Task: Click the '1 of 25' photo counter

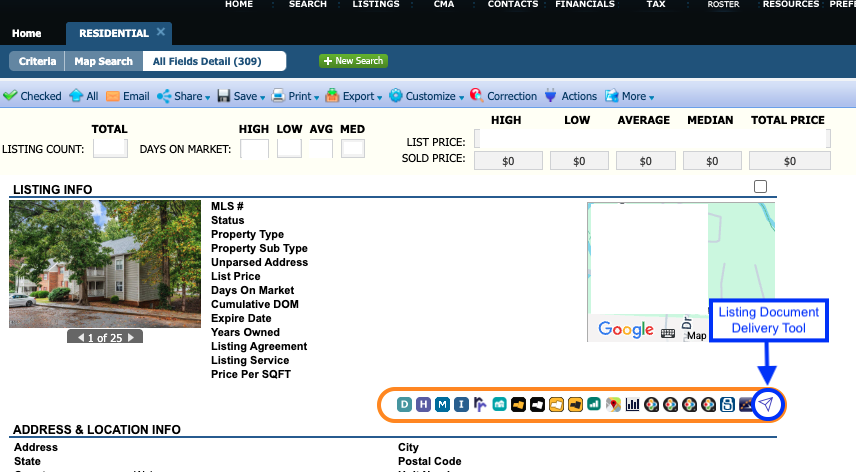Action: tap(105, 338)
